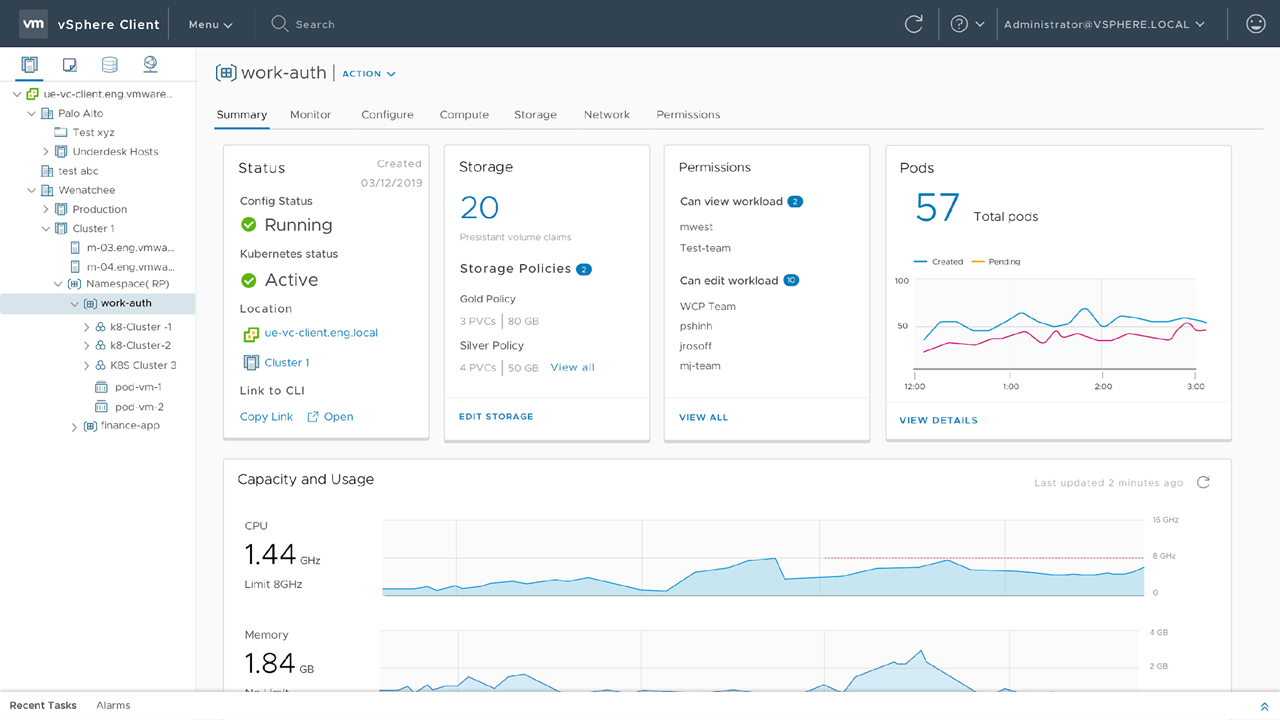Click the EDIT STORAGE link
Viewport: 1280px width, 720px height.
point(496,416)
